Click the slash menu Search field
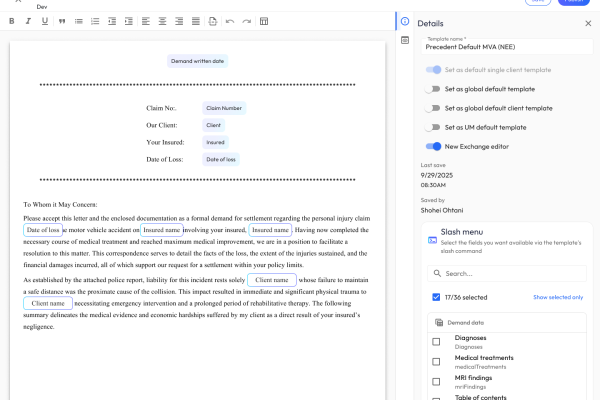 tap(510, 273)
